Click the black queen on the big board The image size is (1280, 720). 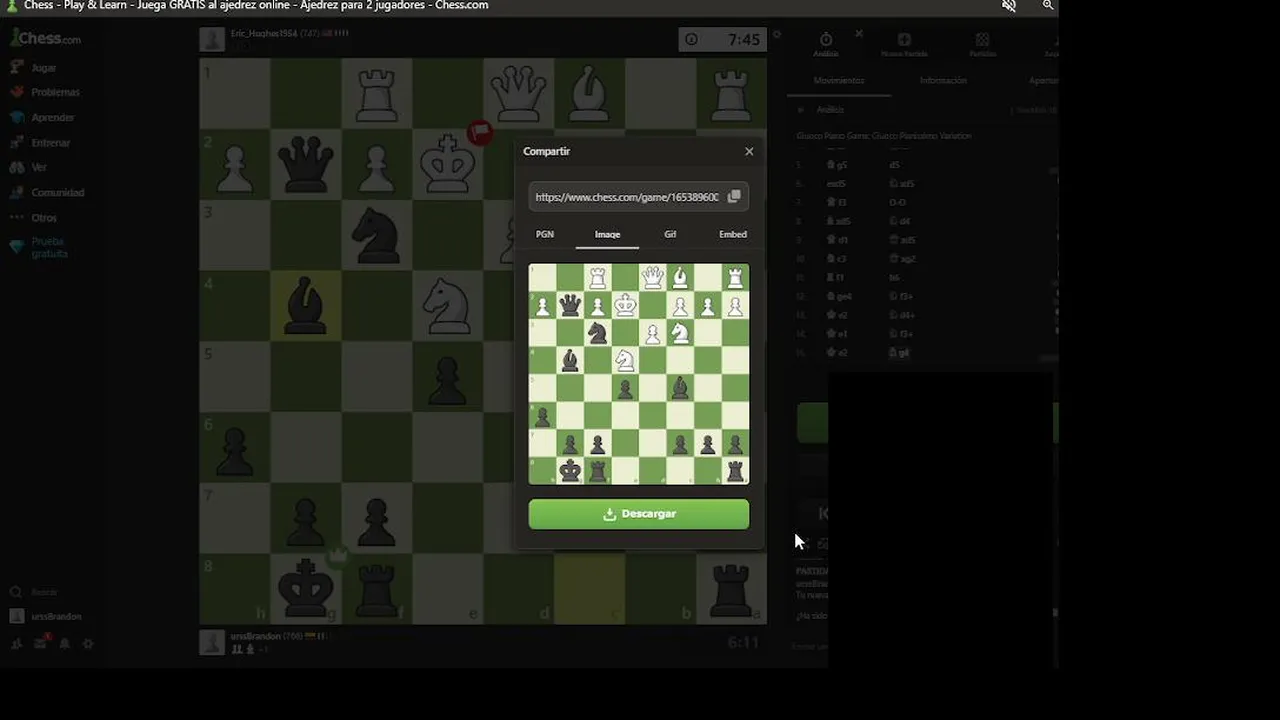point(305,164)
